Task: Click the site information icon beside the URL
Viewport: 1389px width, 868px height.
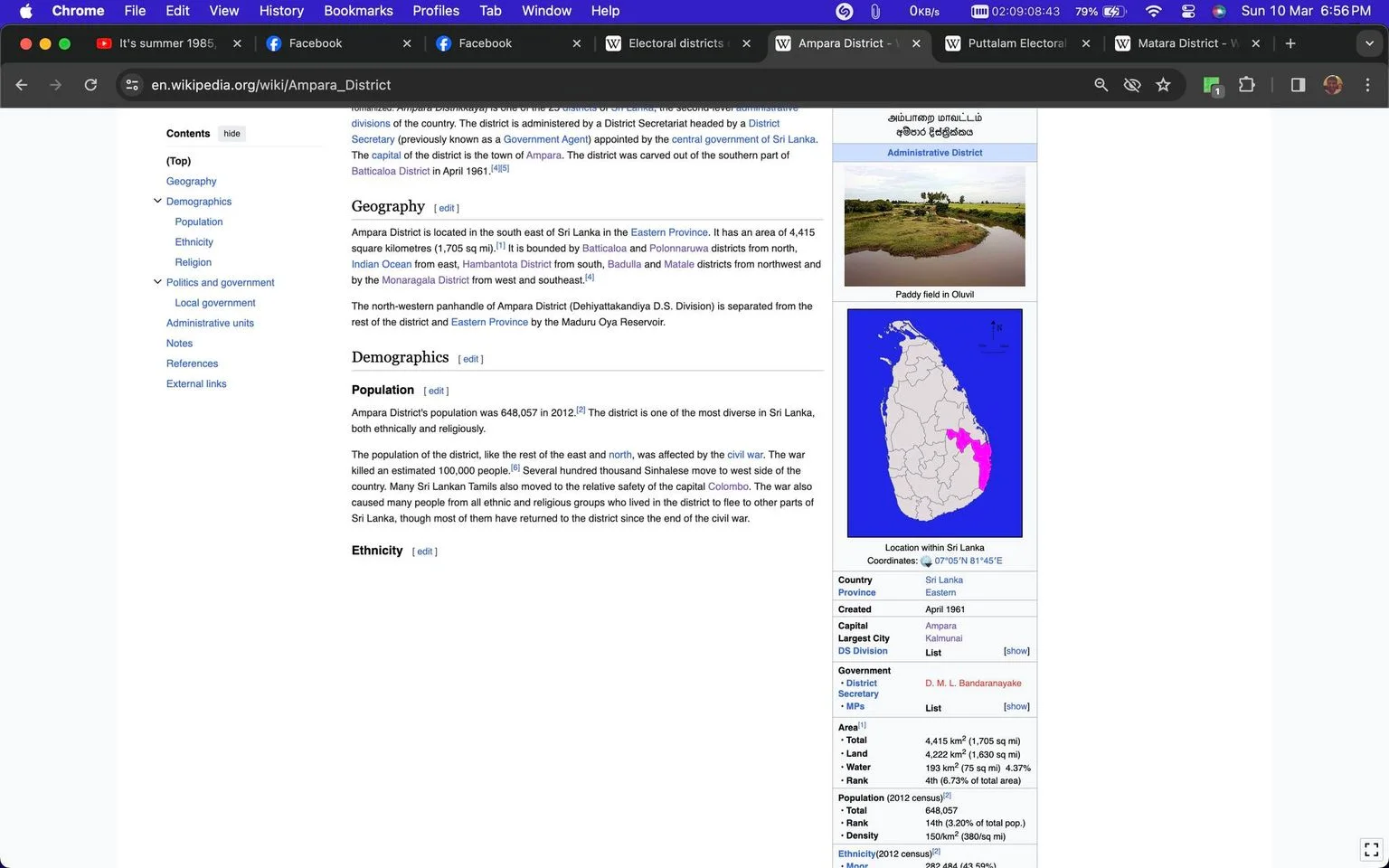Action: click(x=132, y=85)
